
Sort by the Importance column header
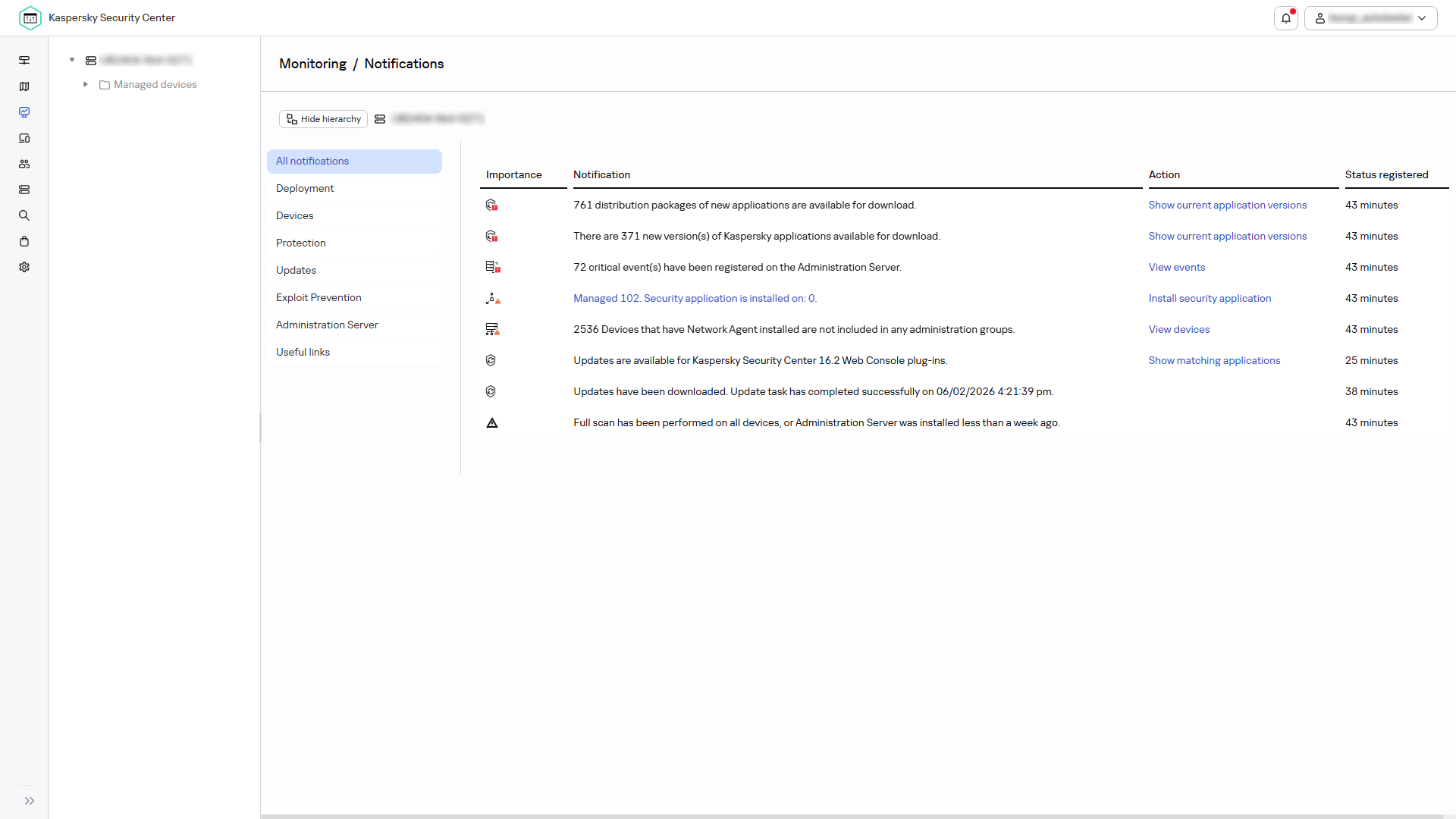513,174
